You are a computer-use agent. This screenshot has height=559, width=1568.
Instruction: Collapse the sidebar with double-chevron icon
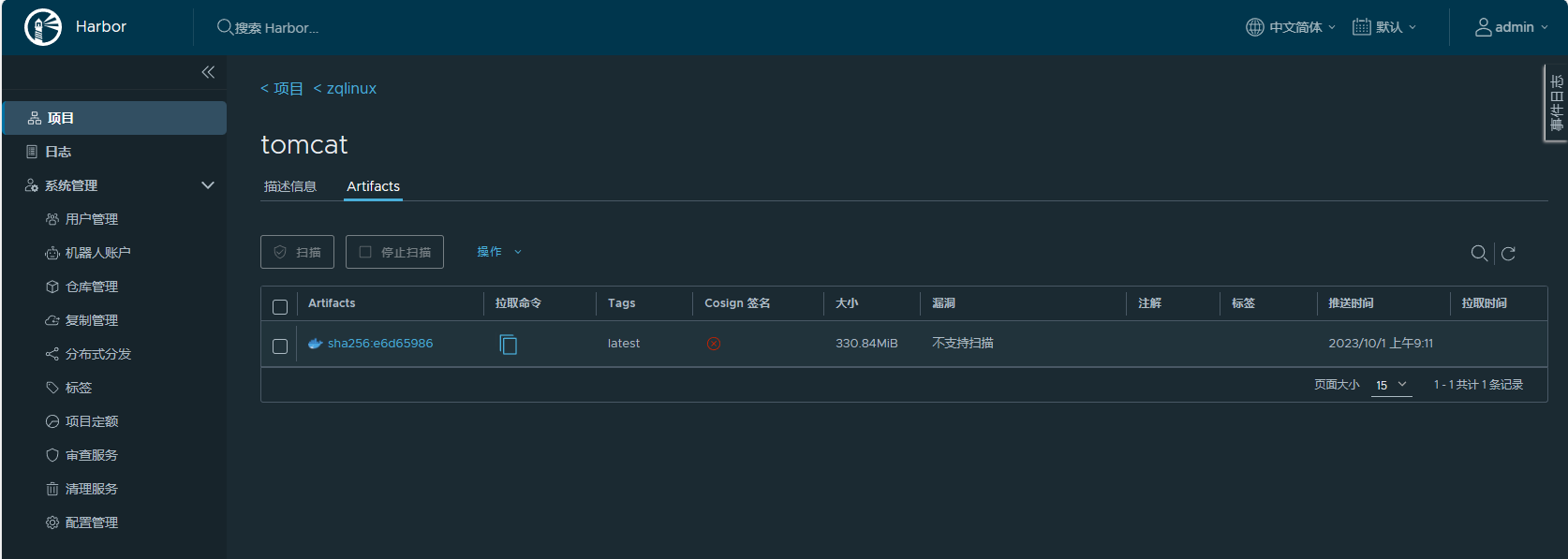pyautogui.click(x=208, y=72)
